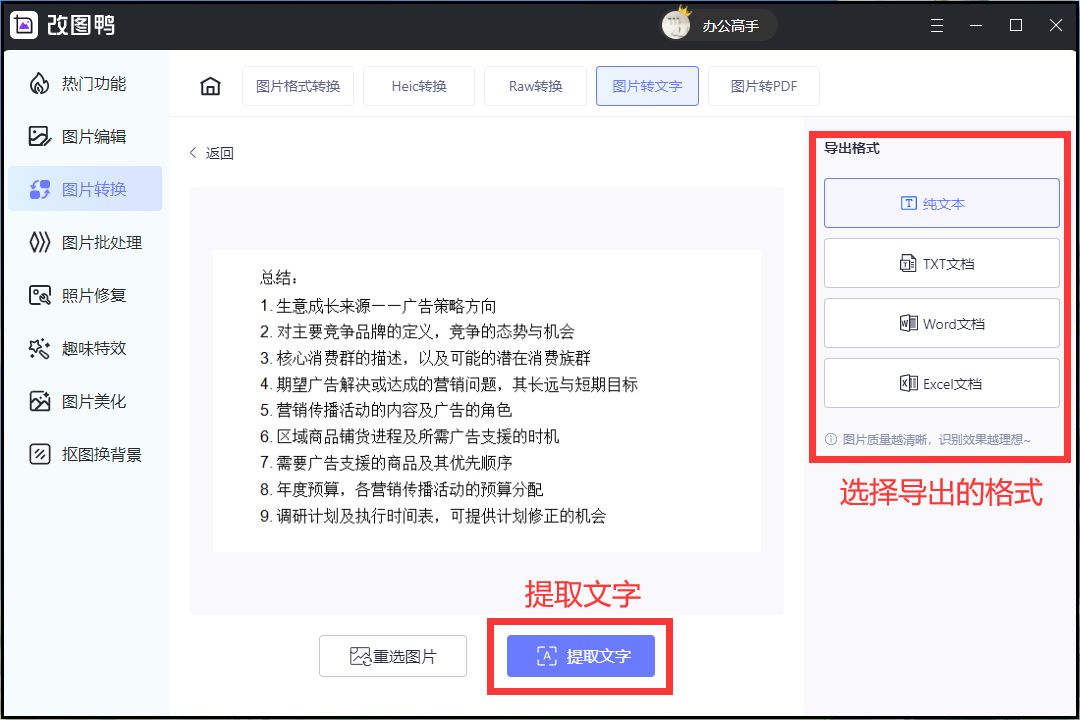Open the 热门功能 section in sidebar
Image resolution: width=1080 pixels, height=720 pixels.
[x=85, y=84]
